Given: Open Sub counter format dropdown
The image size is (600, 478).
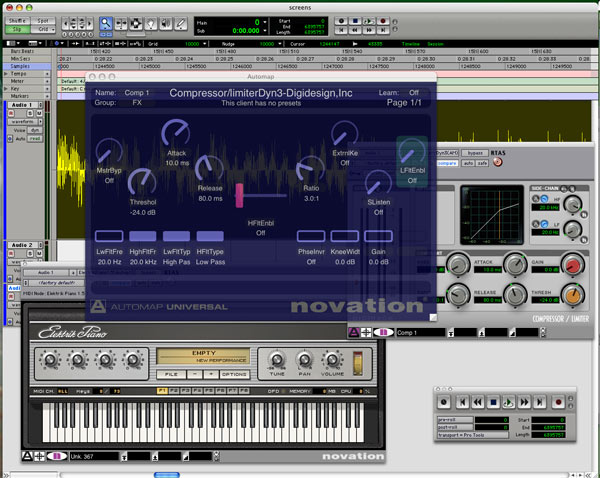Looking at the screenshot, I should [x=265, y=30].
